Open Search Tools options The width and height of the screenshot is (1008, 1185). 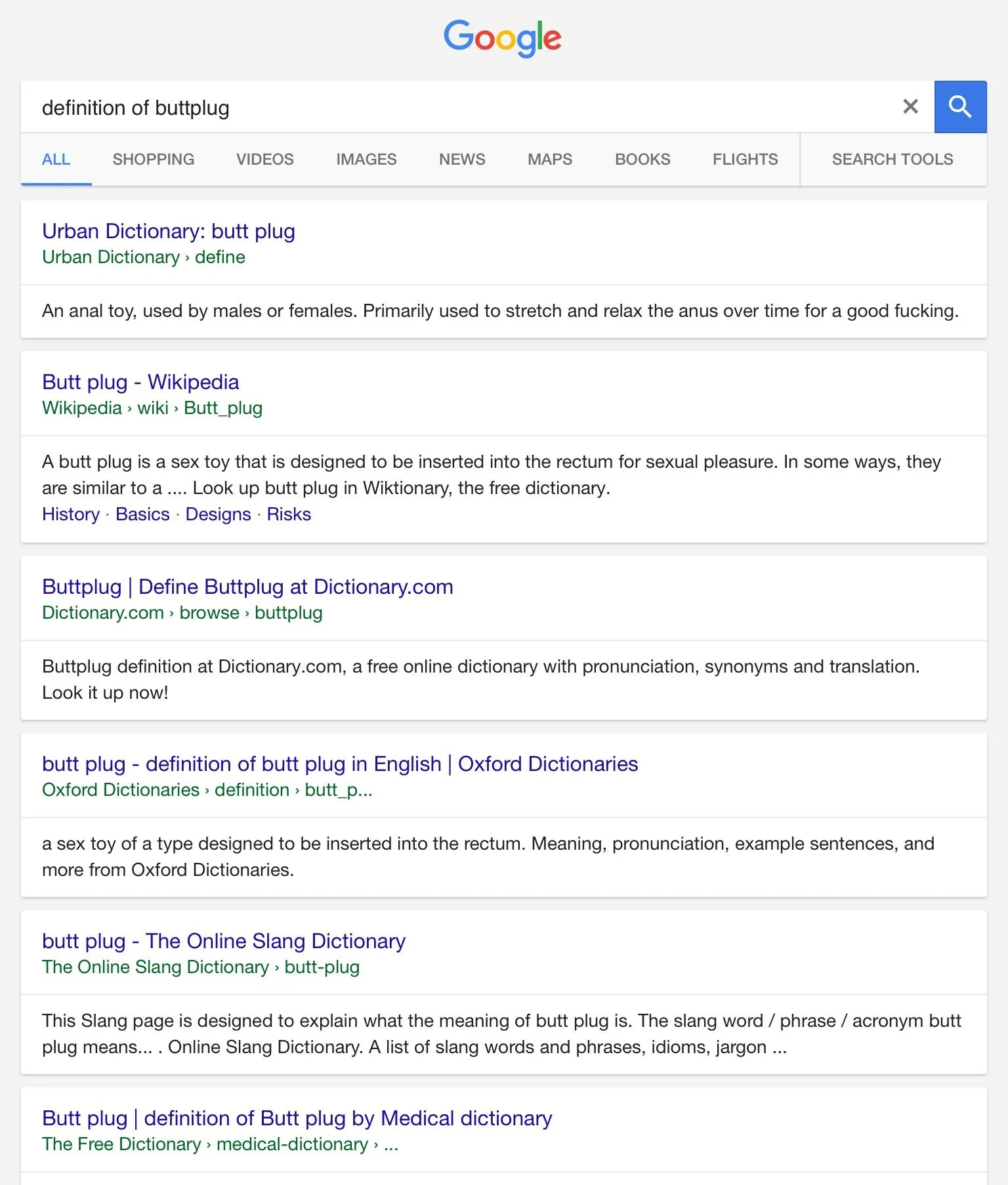[x=892, y=159]
